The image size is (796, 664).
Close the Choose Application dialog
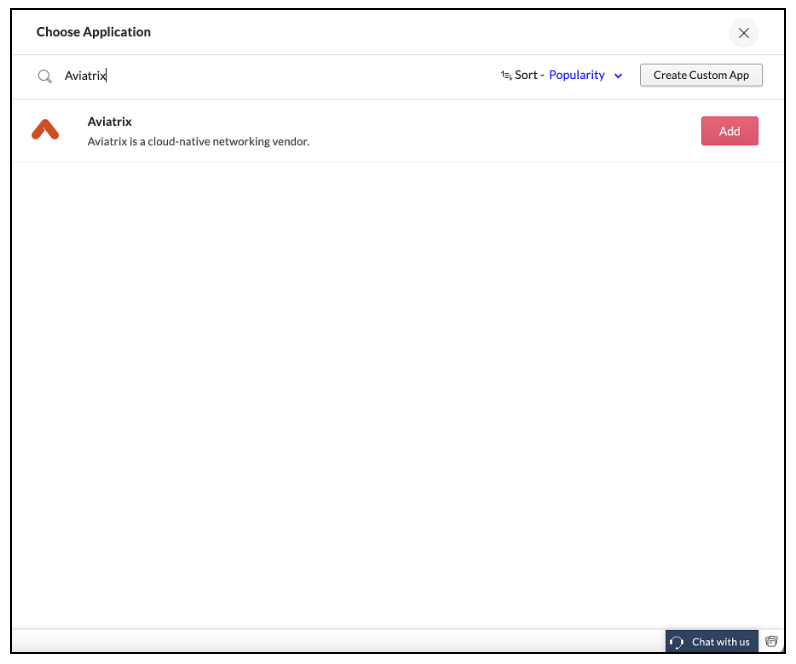(744, 33)
